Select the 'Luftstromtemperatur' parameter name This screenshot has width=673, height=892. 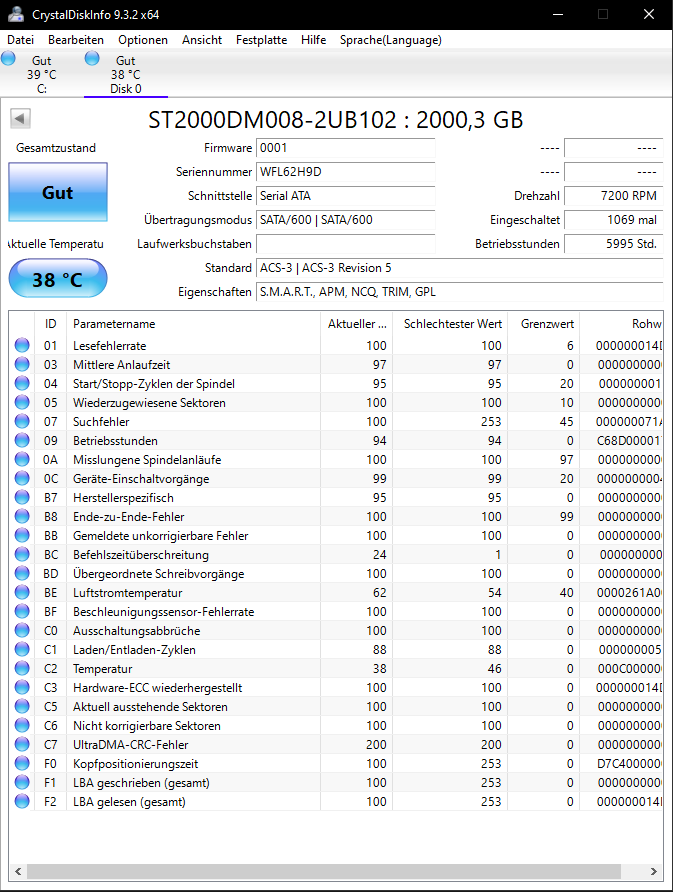pos(127,593)
